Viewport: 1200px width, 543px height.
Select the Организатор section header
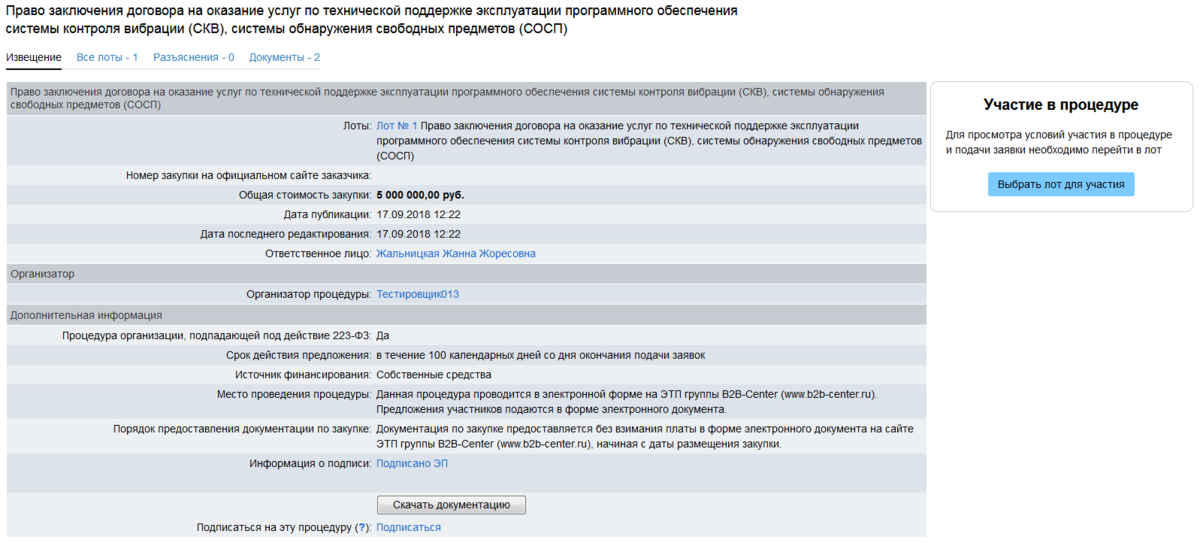click(x=42, y=274)
